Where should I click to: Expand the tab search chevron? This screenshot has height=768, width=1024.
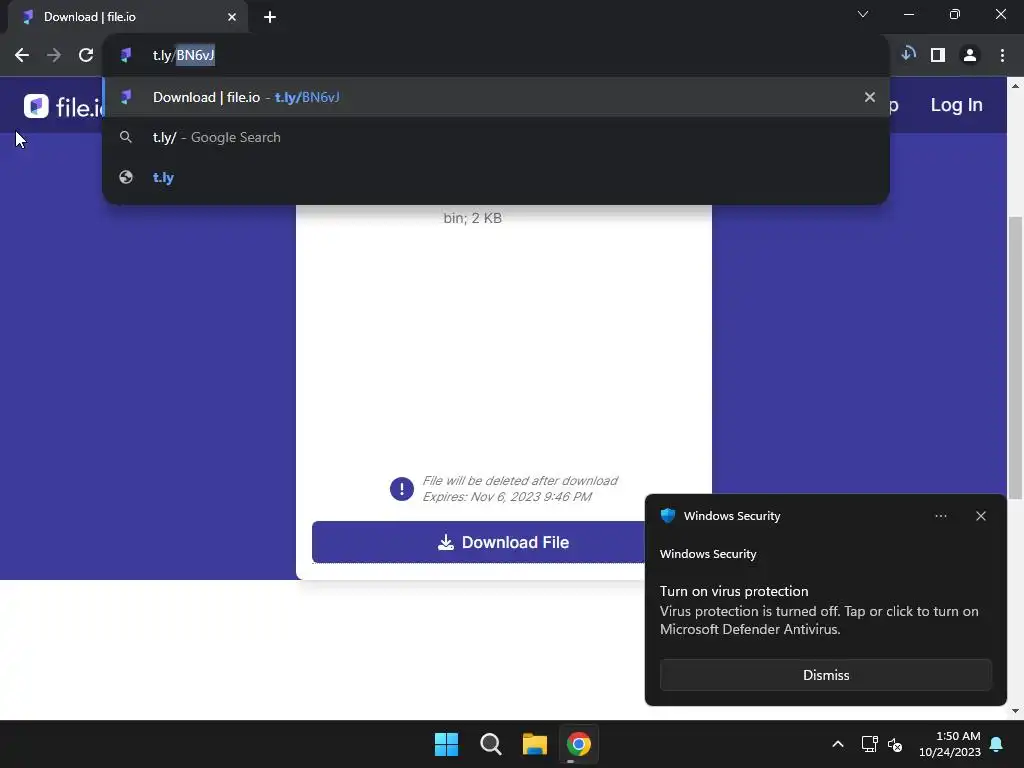coord(863,14)
